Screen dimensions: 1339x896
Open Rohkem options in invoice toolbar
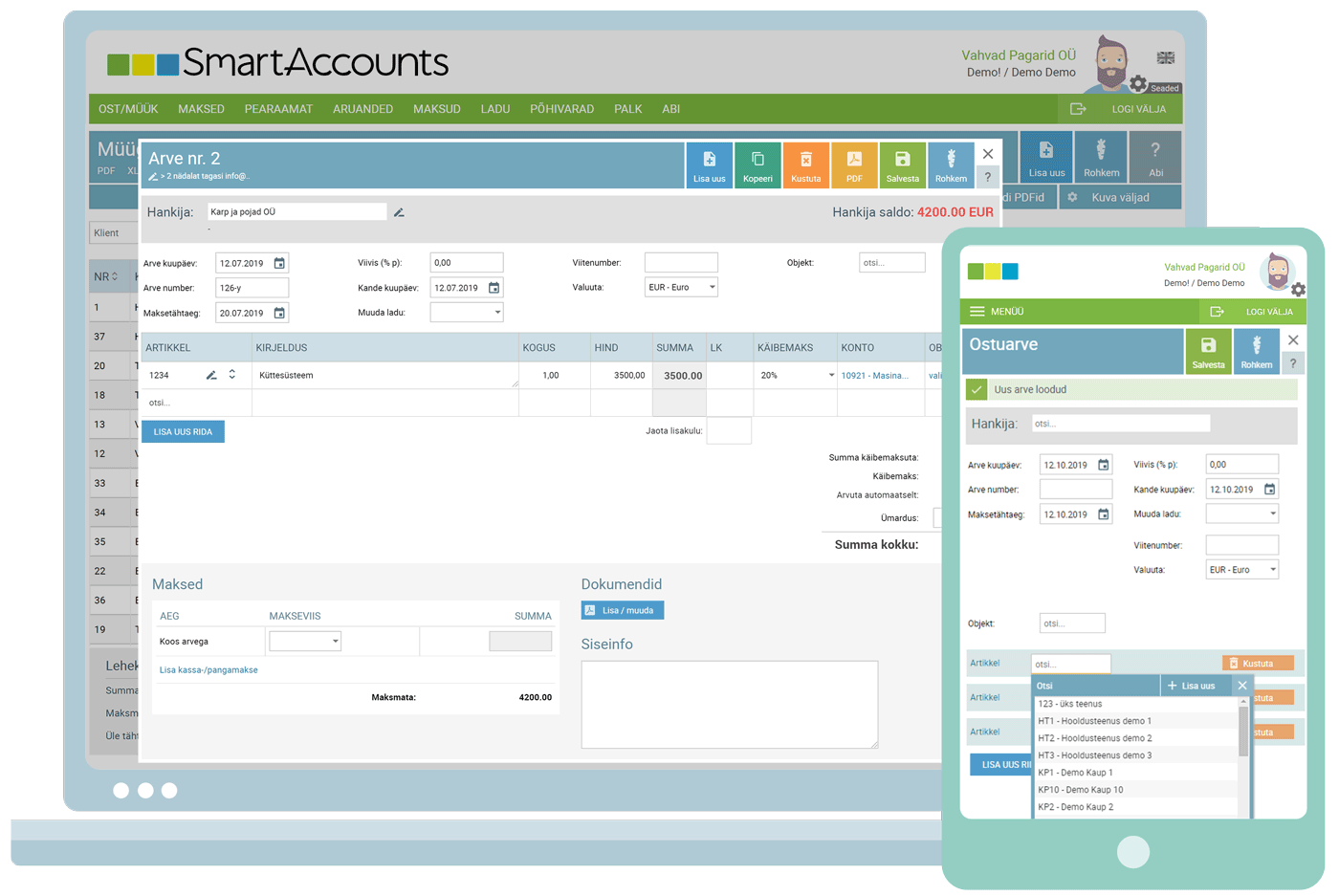(951, 164)
